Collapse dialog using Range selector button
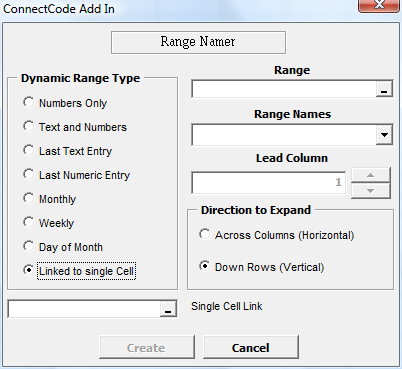Viewport: 402px width, 369px height. tap(384, 89)
